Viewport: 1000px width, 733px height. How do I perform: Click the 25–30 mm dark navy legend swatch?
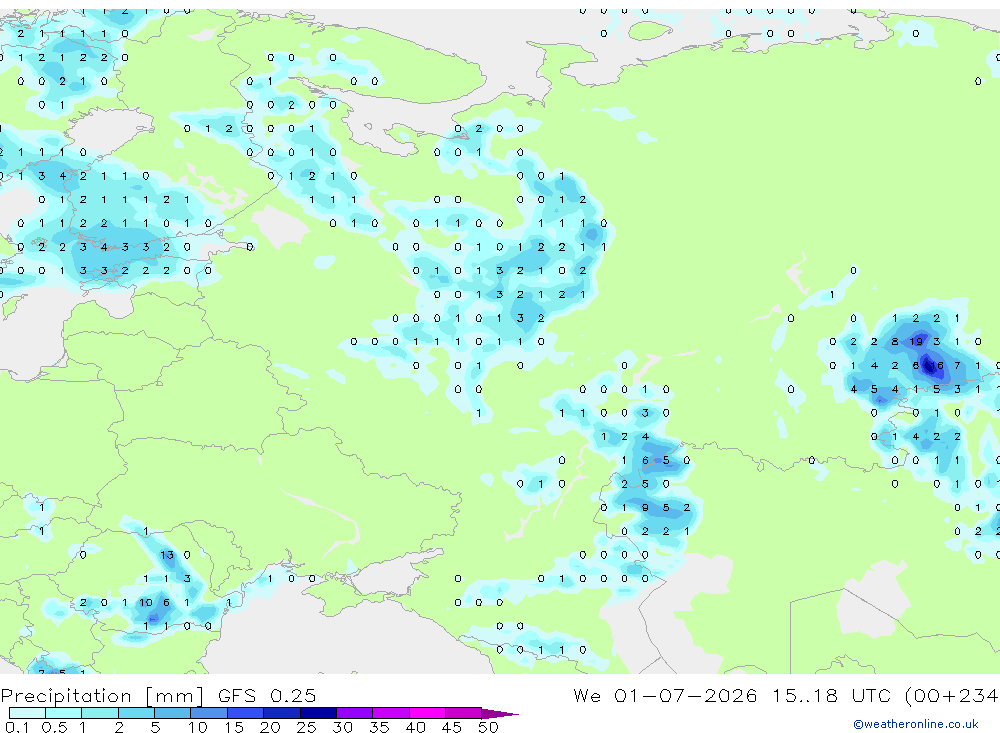[x=318, y=713]
